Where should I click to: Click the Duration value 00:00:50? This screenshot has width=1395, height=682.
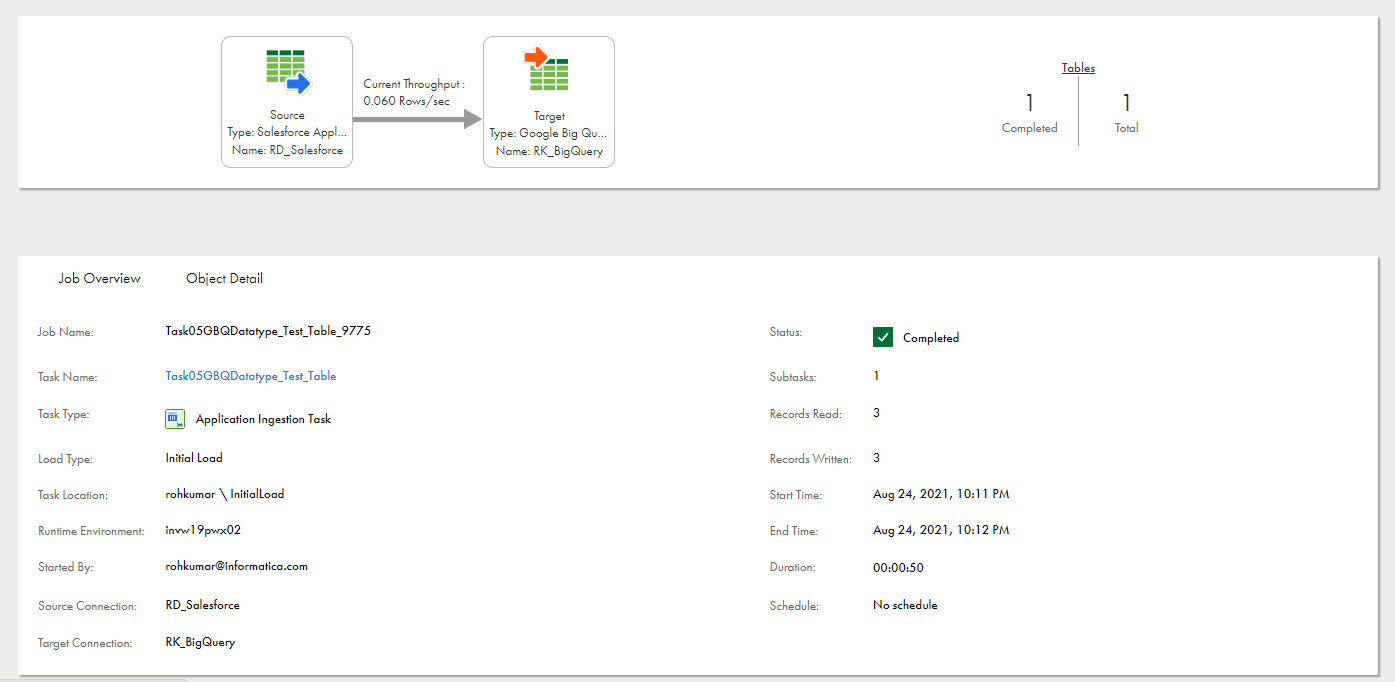point(898,567)
